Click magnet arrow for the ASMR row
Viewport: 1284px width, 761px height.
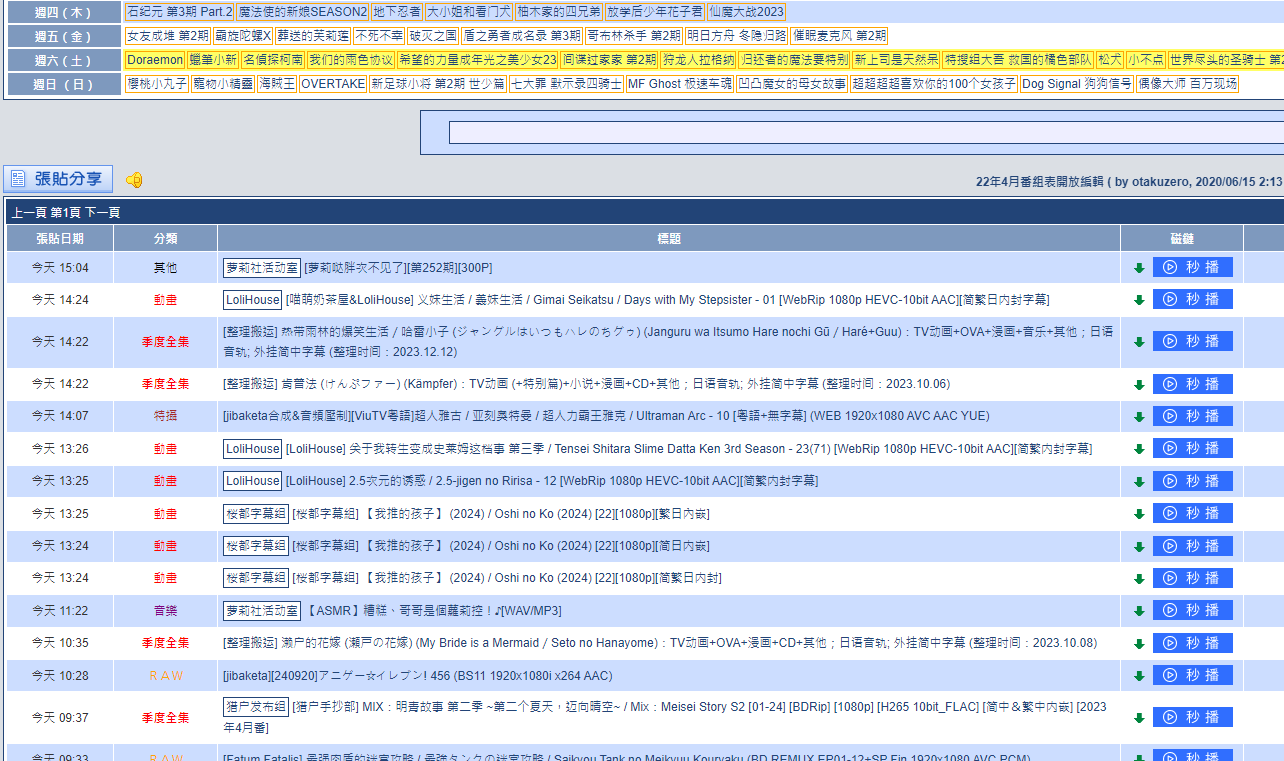1139,611
